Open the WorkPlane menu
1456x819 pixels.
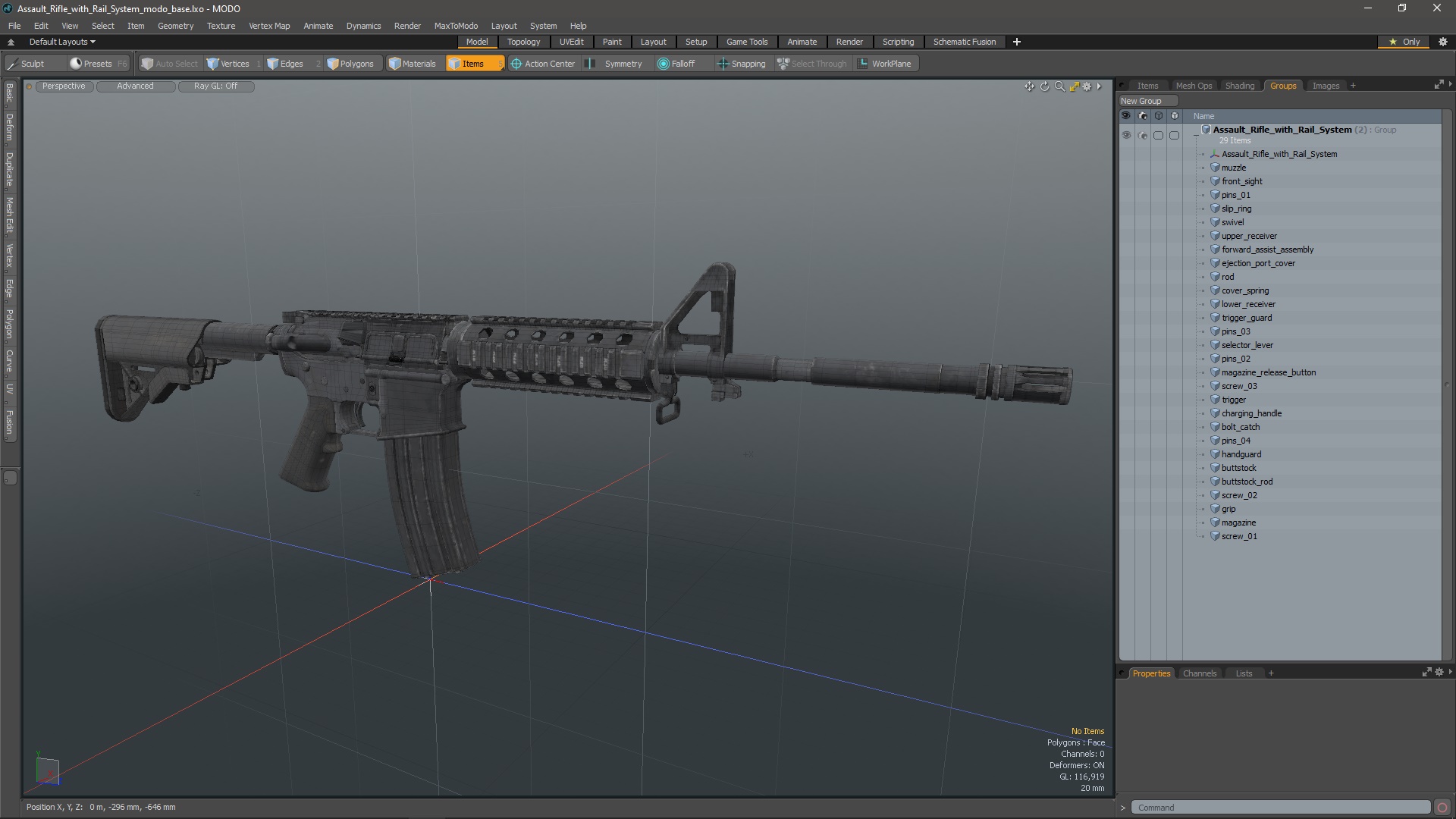pyautogui.click(x=885, y=64)
